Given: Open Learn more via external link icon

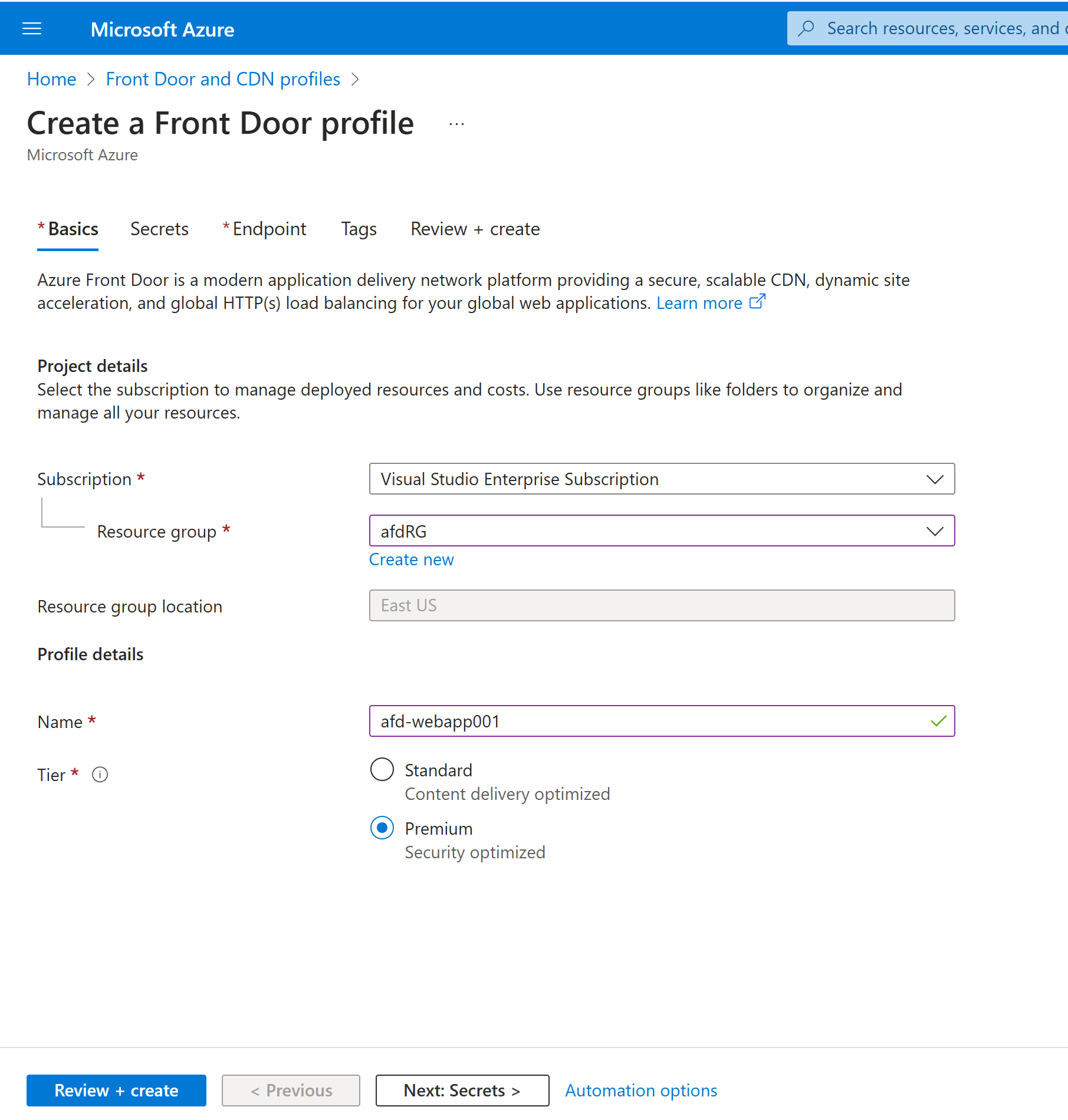Looking at the screenshot, I should point(757,302).
